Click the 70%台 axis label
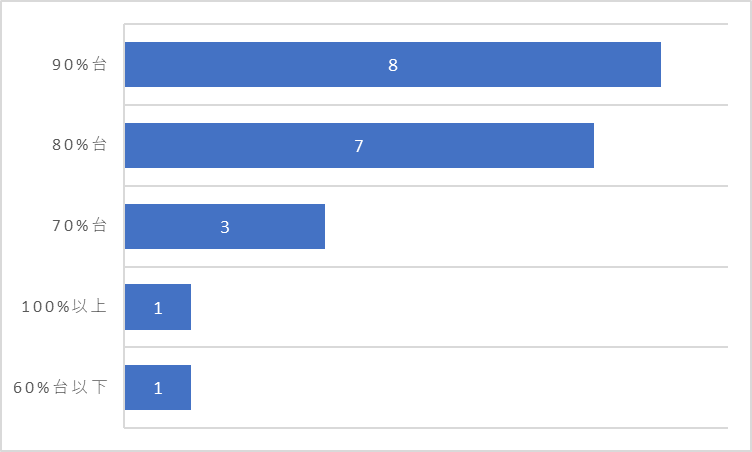Screen dimensions: 752x452 tap(79, 226)
